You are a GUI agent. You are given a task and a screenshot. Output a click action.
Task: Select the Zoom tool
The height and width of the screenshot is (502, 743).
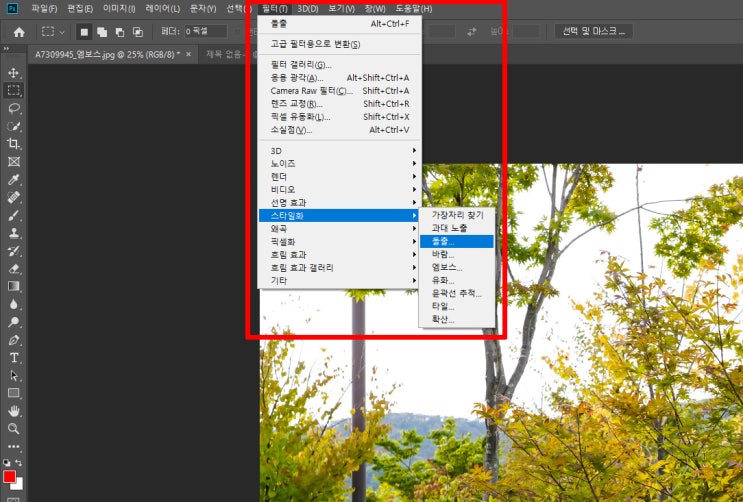(13, 429)
